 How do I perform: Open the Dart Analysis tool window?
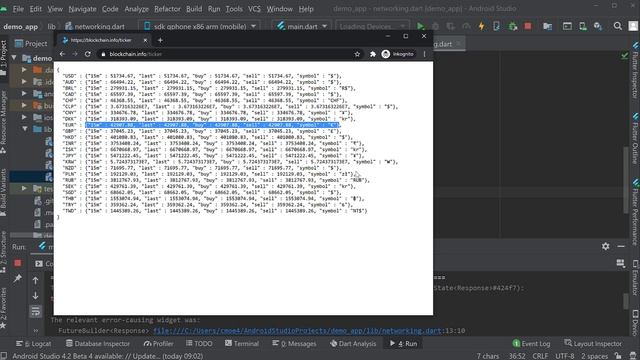pyautogui.click(x=353, y=344)
